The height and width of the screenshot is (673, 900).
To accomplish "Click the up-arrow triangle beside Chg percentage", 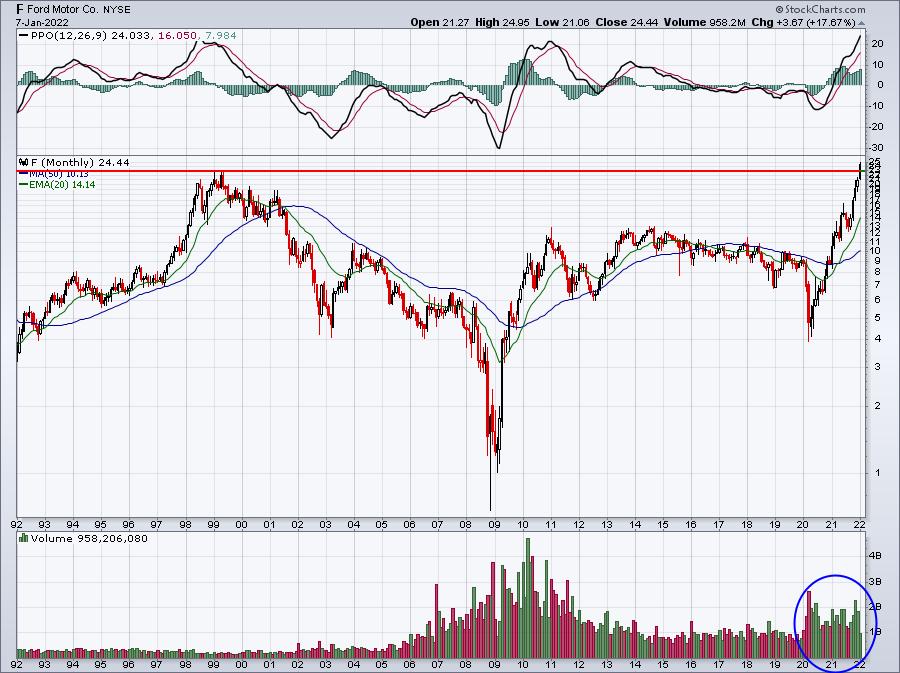I will (x=862, y=23).
